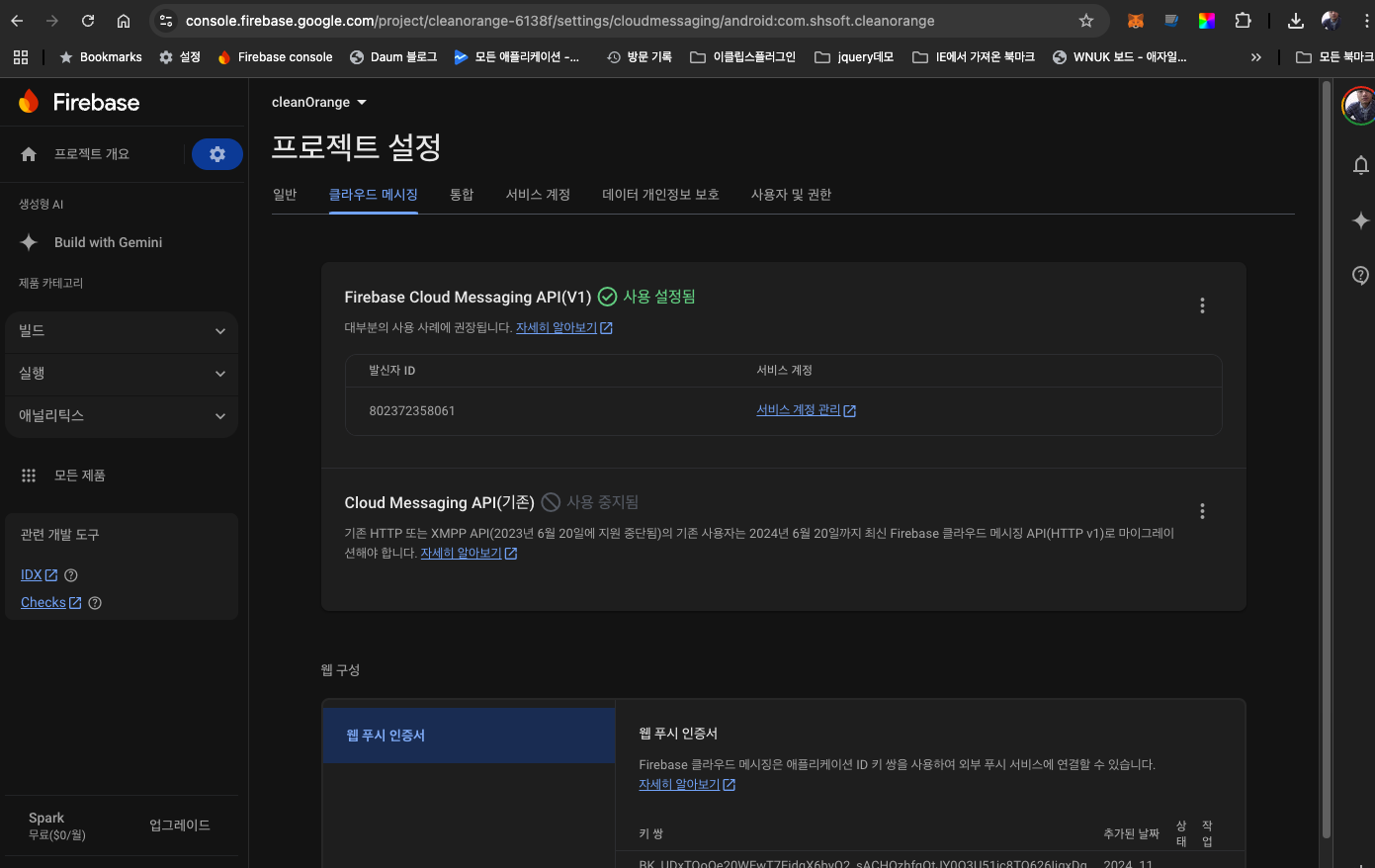Click the Firebase logo
This screenshot has height=868, width=1375.
[x=79, y=102]
